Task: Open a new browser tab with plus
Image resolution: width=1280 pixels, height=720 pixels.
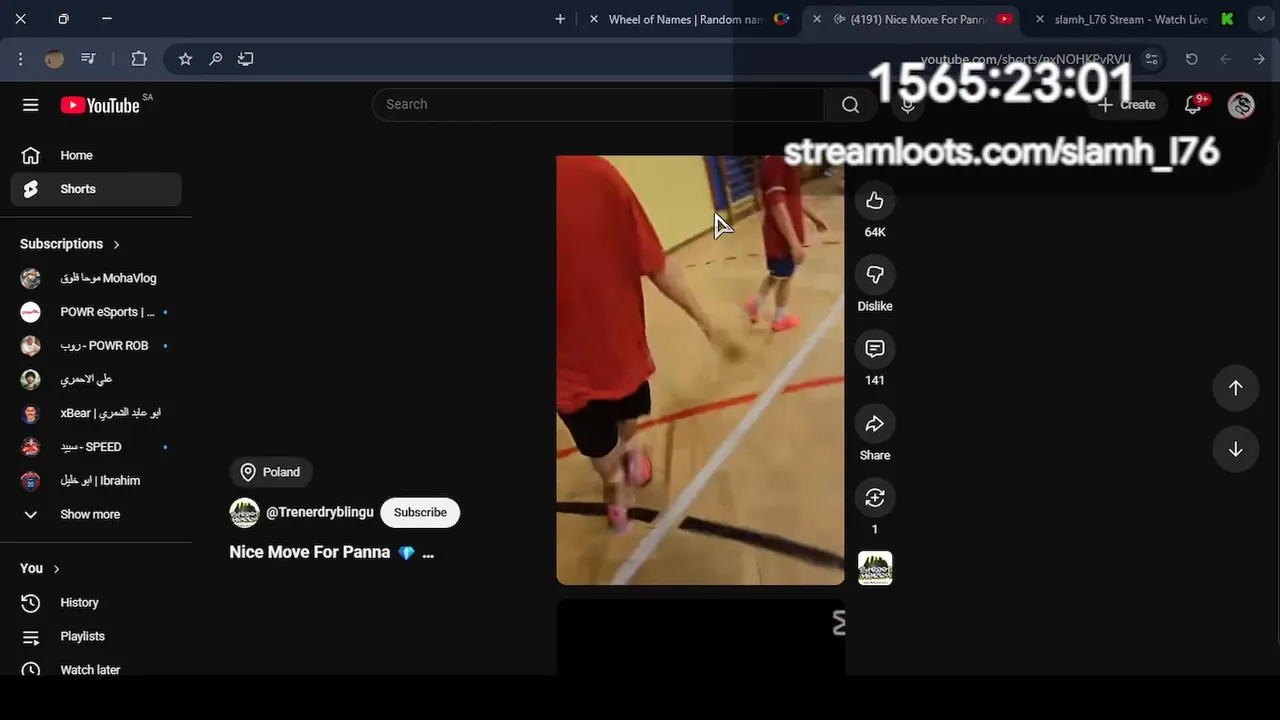Action: tap(560, 19)
